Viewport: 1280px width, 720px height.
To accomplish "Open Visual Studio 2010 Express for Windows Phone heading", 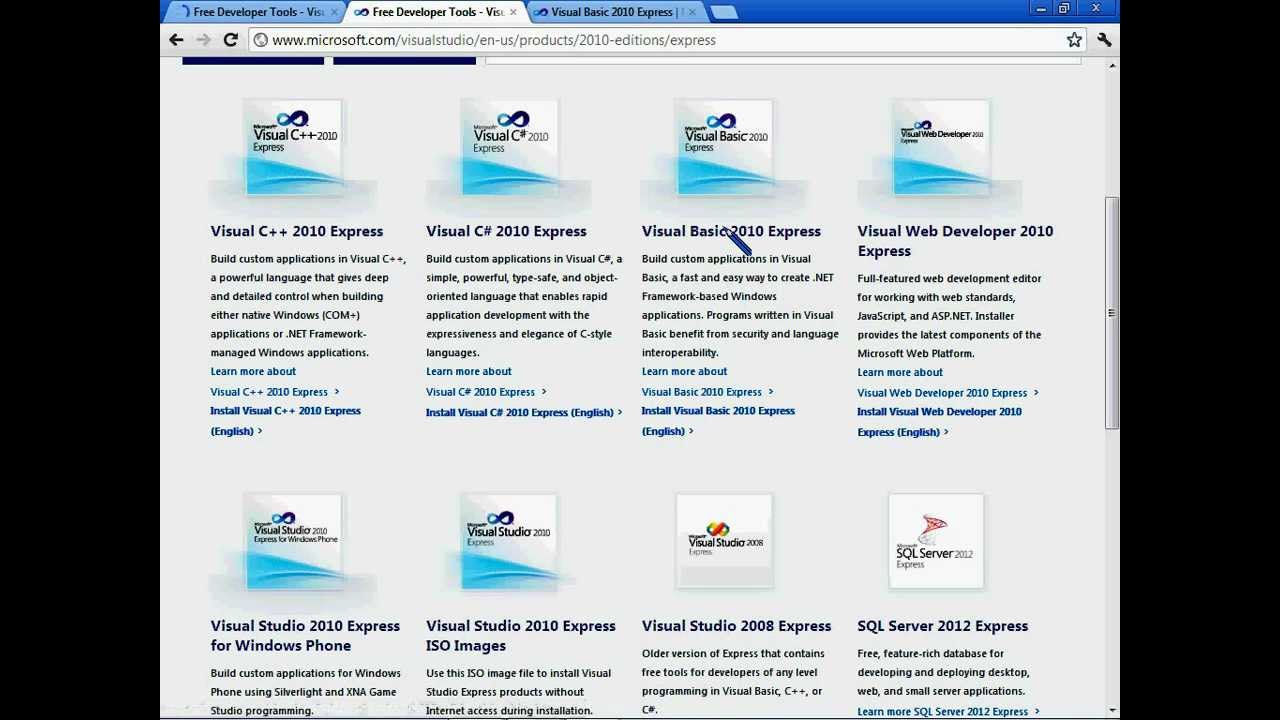I will [305, 636].
